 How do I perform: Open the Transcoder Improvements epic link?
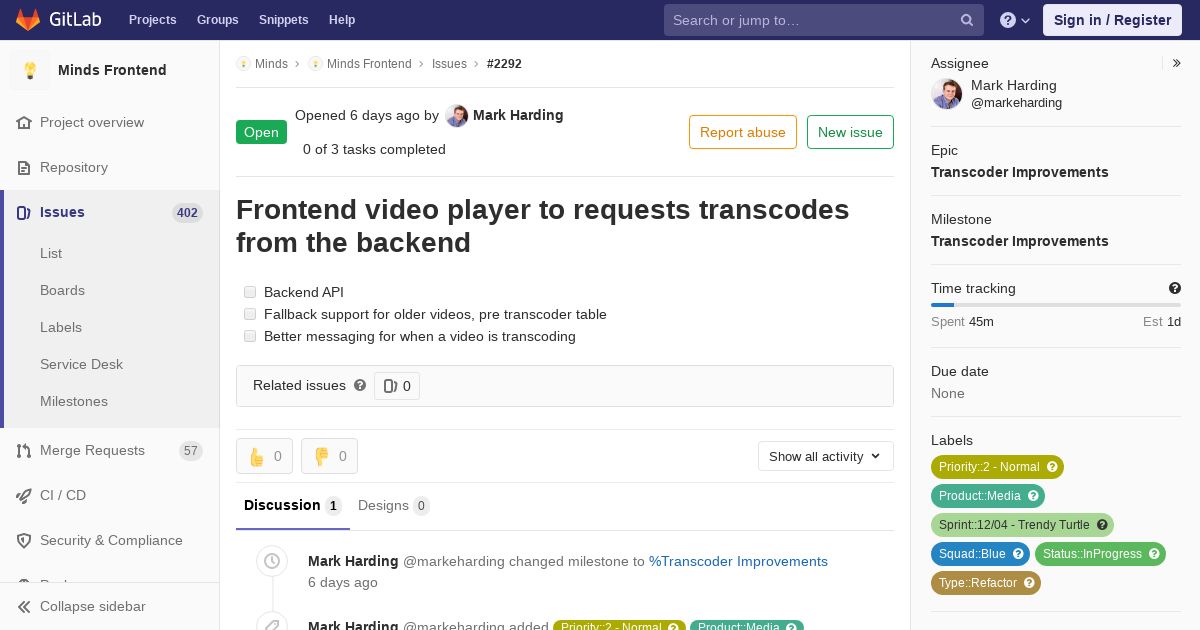pyautogui.click(x=1019, y=172)
